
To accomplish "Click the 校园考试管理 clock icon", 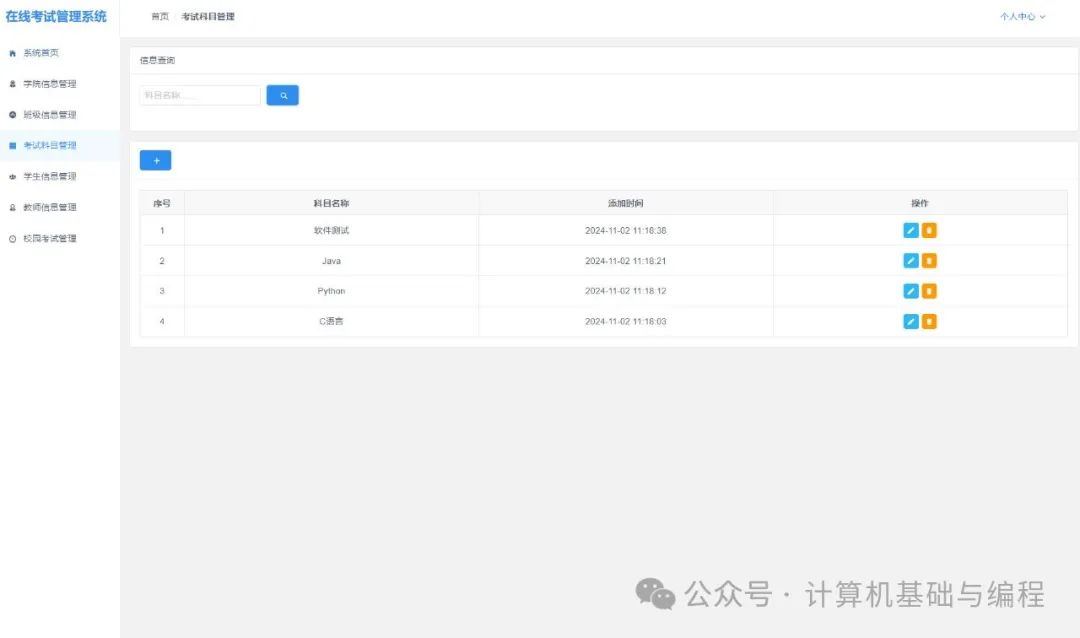I will coord(12,238).
